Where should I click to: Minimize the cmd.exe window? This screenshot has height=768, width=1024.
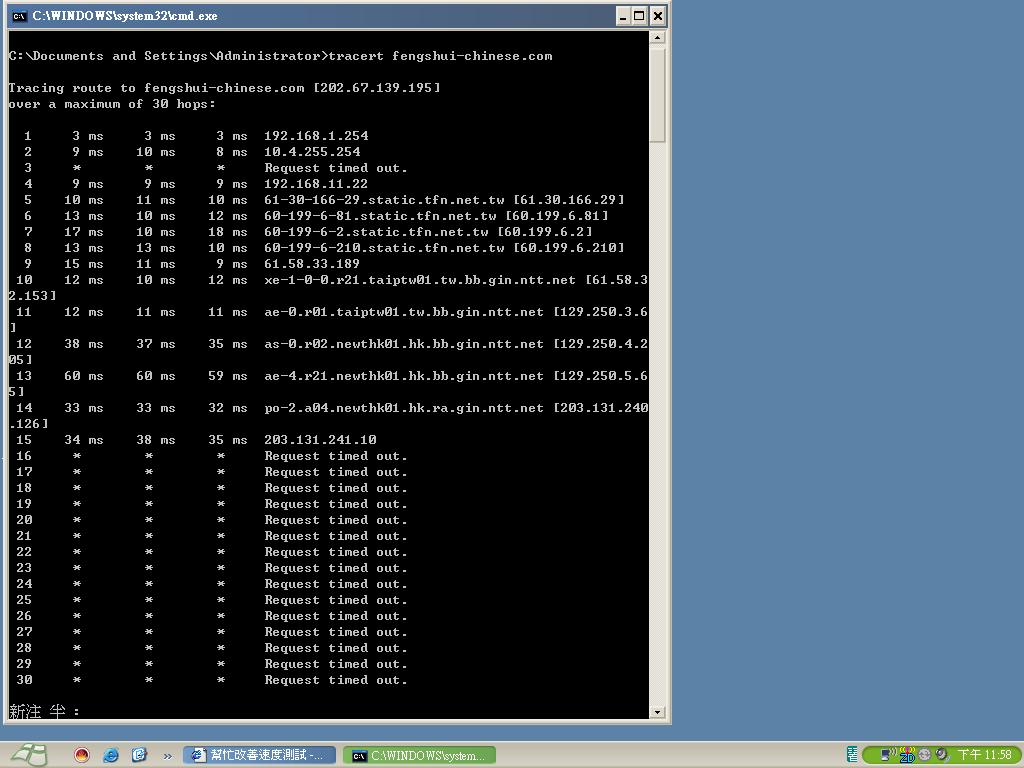(623, 16)
